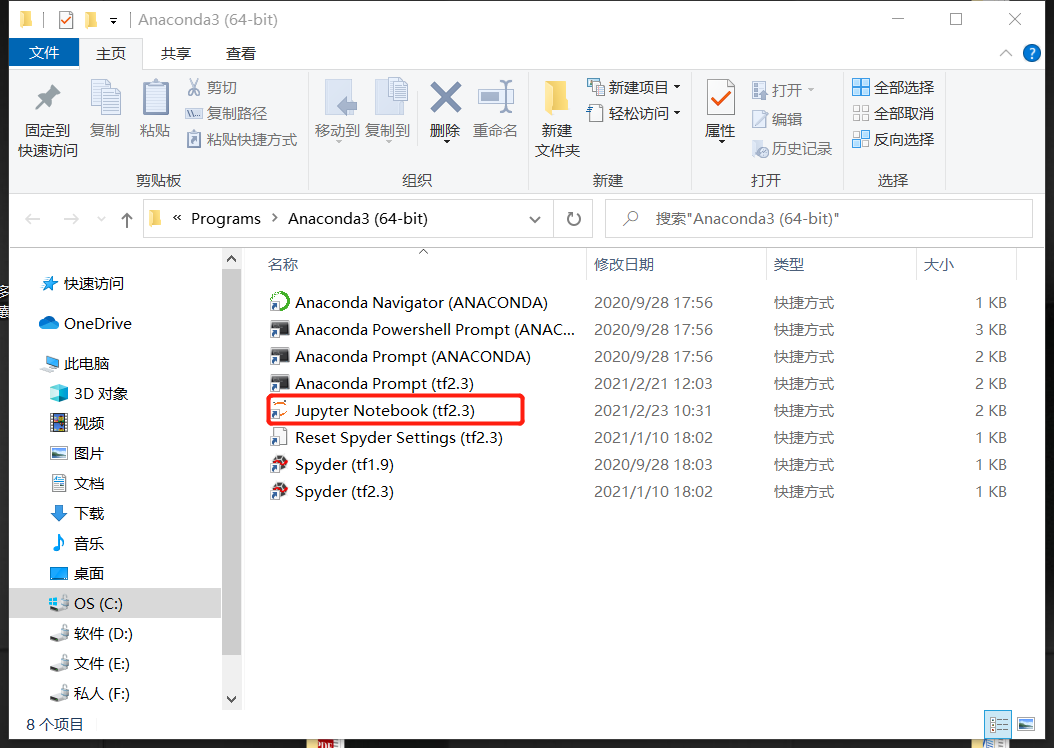1054x748 pixels.
Task: Switch to the Home (主页) tab
Action: (111, 54)
